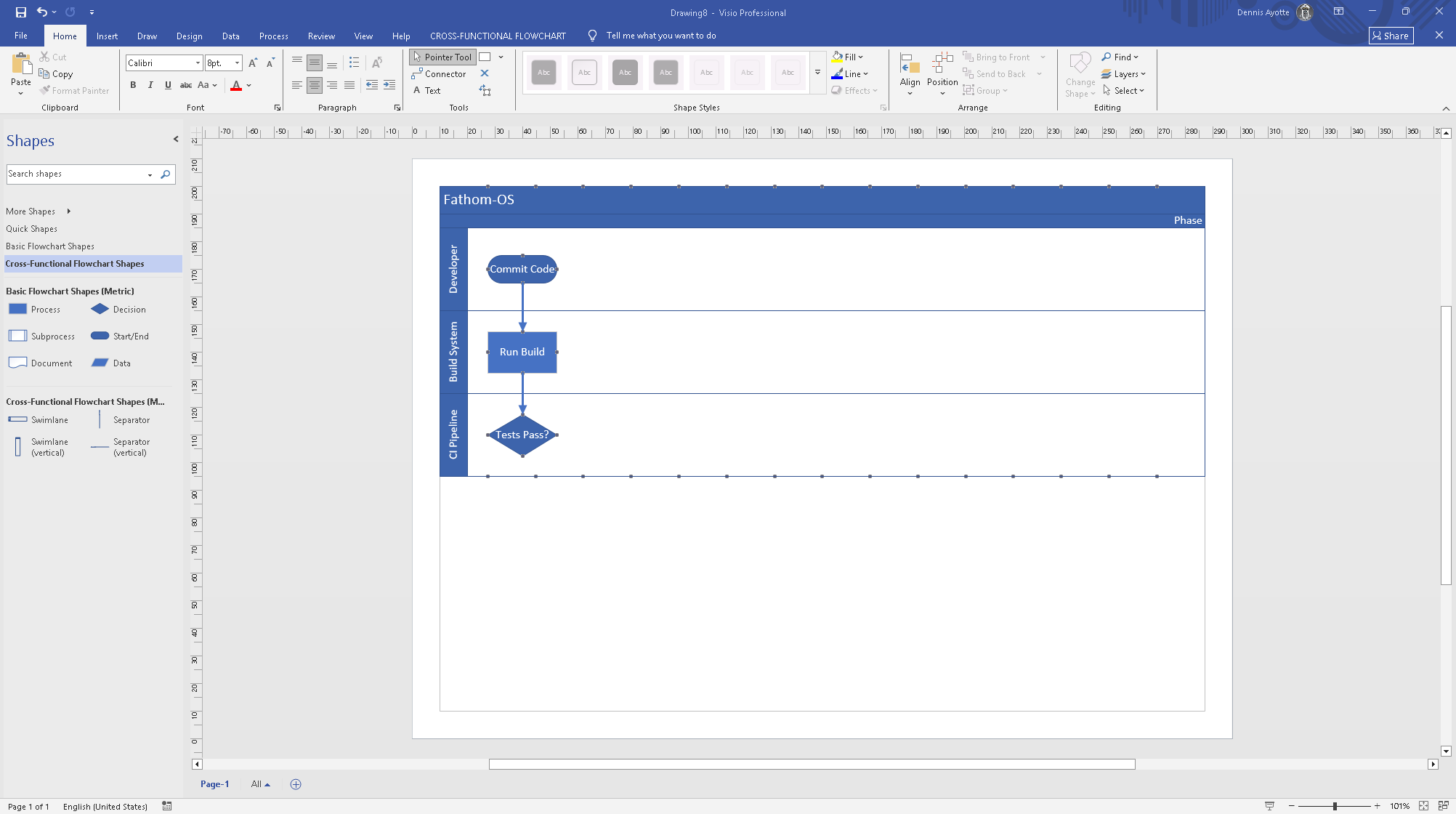The image size is (1456, 814).
Task: Click the macro recording icon in status bar
Action: [167, 806]
